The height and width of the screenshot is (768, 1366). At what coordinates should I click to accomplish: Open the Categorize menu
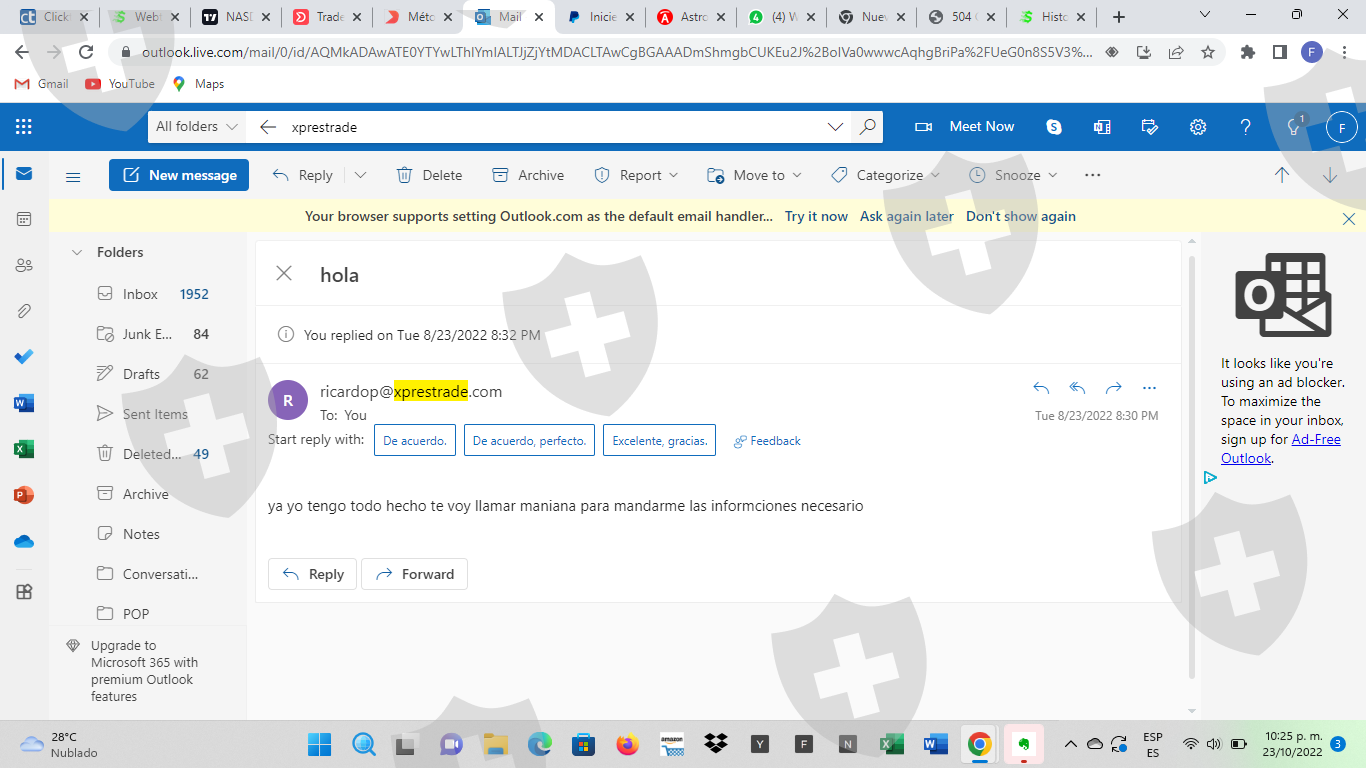click(886, 175)
